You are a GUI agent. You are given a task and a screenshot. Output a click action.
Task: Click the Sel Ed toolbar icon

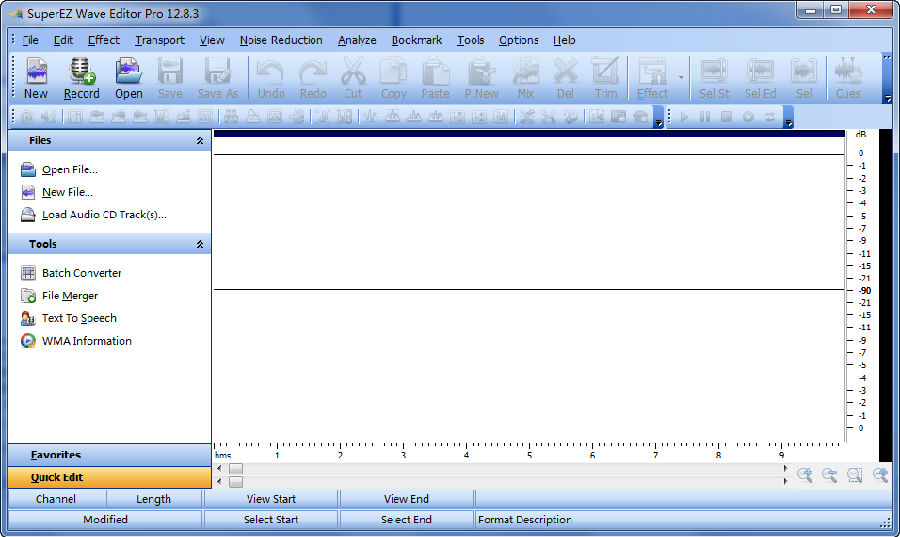coord(761,79)
